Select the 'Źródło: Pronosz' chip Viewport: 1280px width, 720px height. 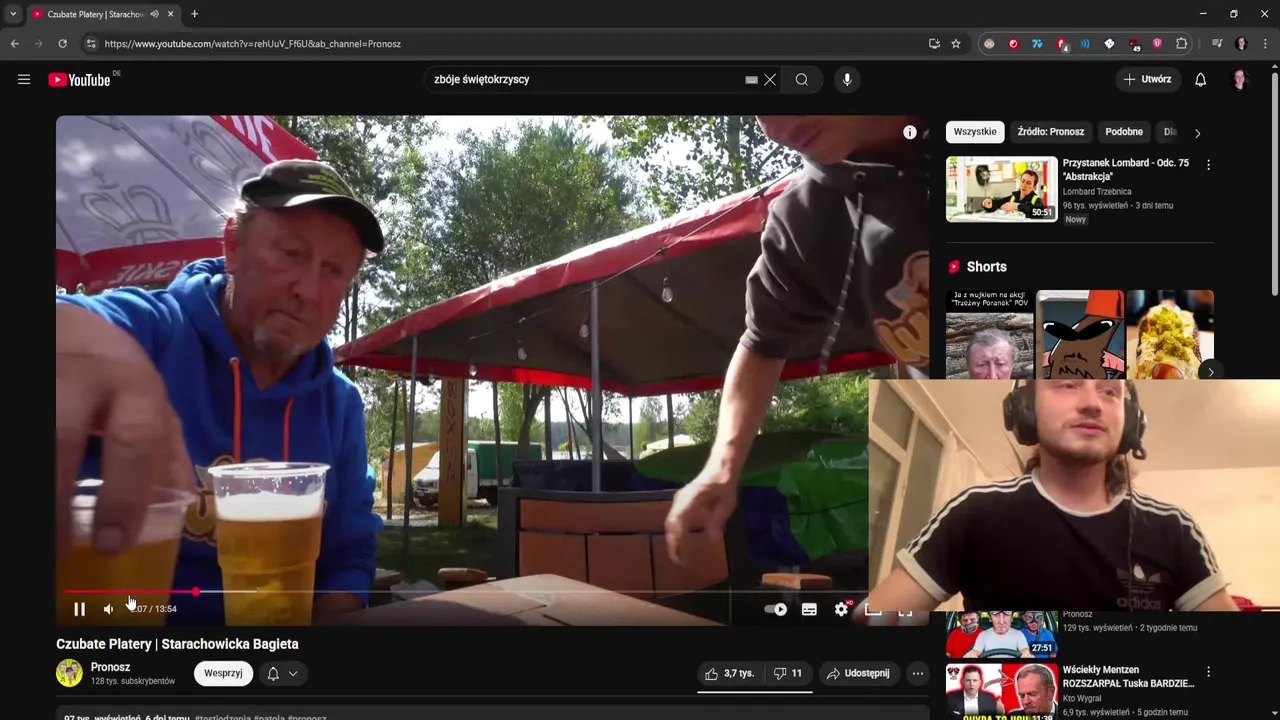point(1050,132)
